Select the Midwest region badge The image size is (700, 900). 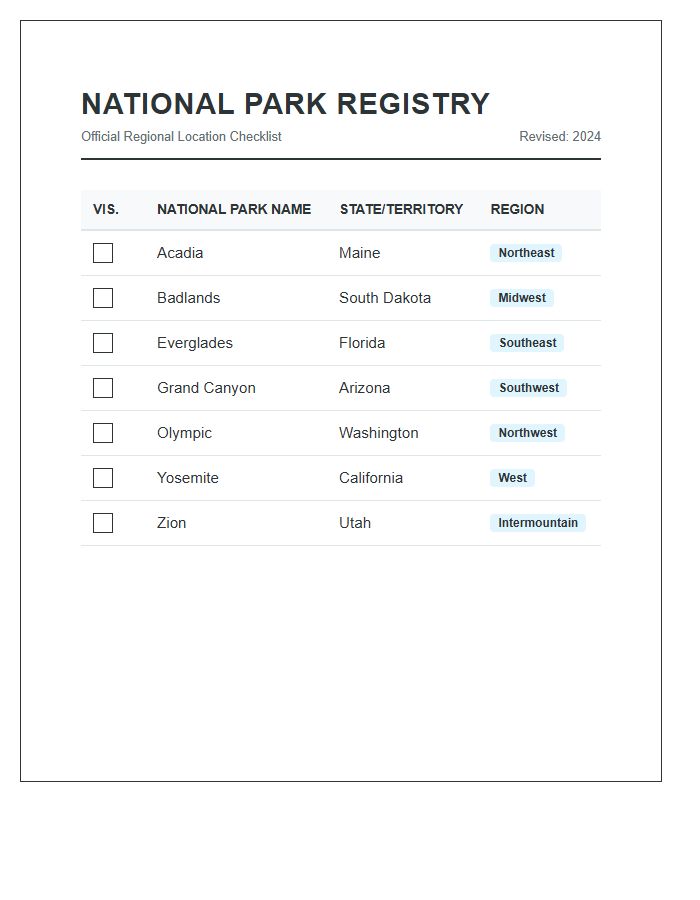522,298
